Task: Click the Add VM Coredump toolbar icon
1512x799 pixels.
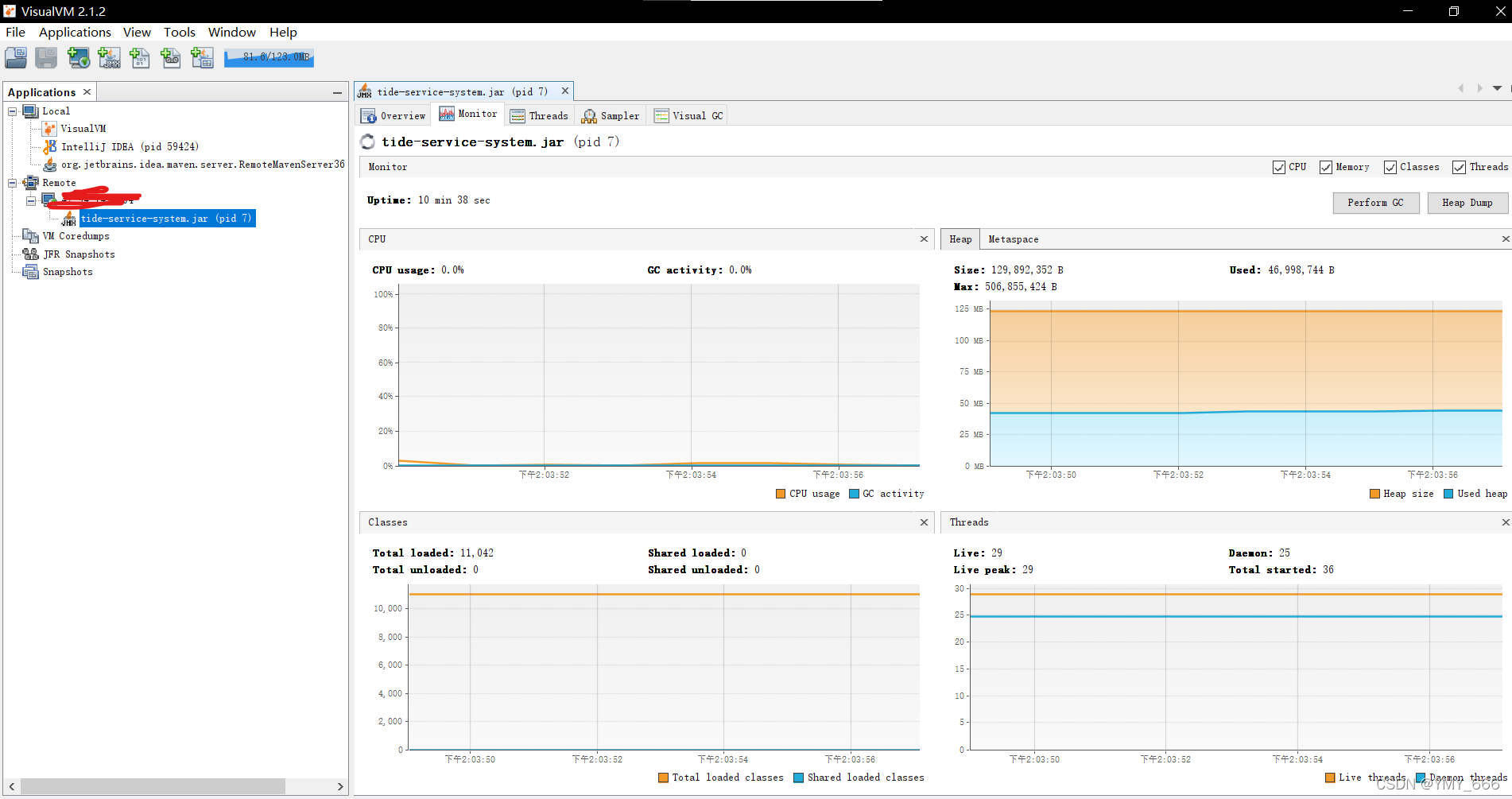Action: (x=140, y=57)
